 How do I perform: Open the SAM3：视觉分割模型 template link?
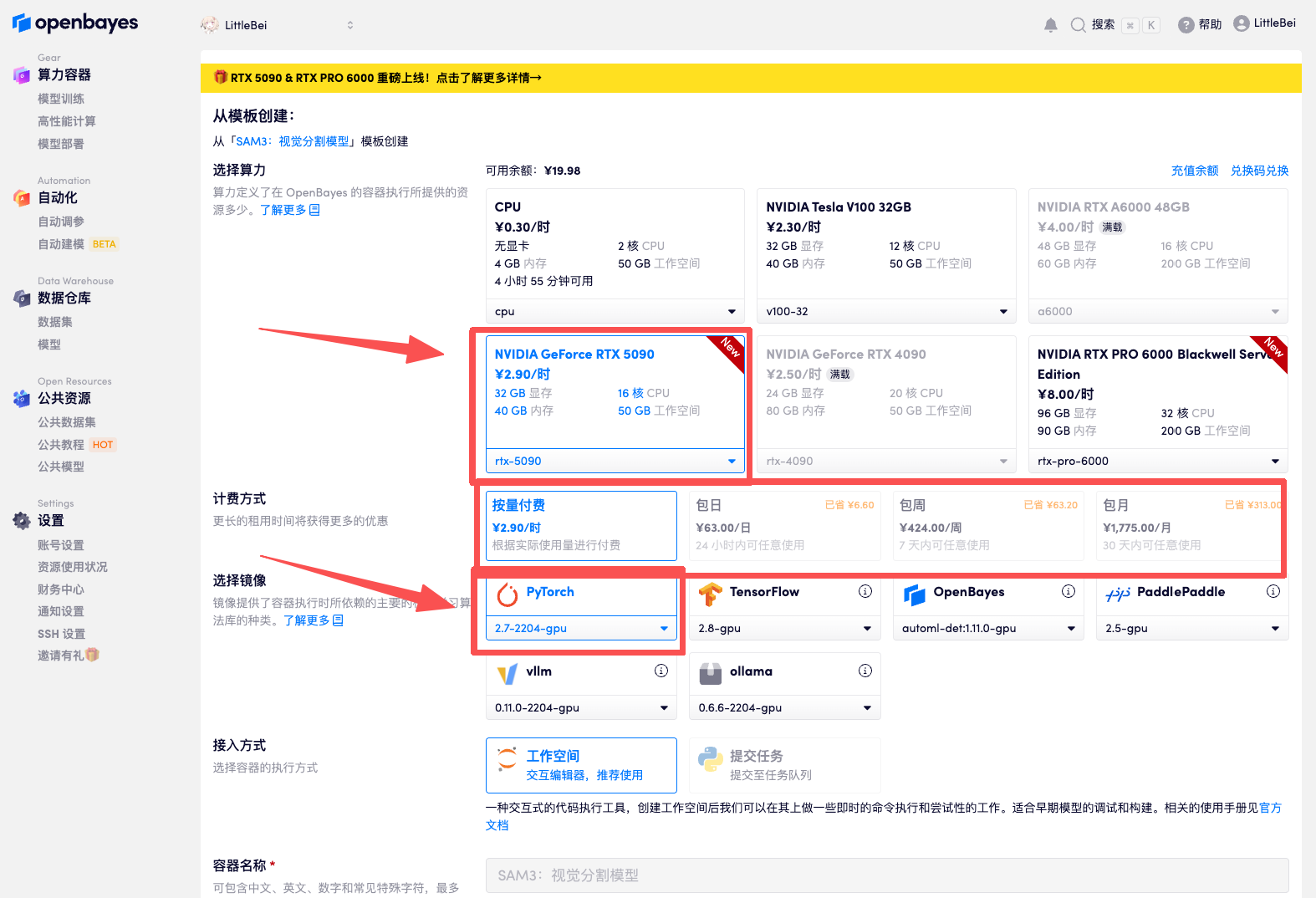coord(293,141)
